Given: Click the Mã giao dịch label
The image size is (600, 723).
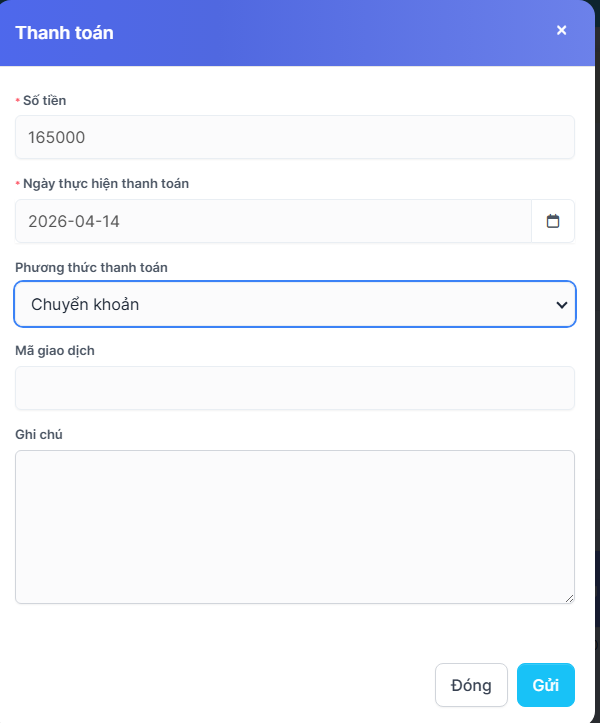Looking at the screenshot, I should [55, 350].
